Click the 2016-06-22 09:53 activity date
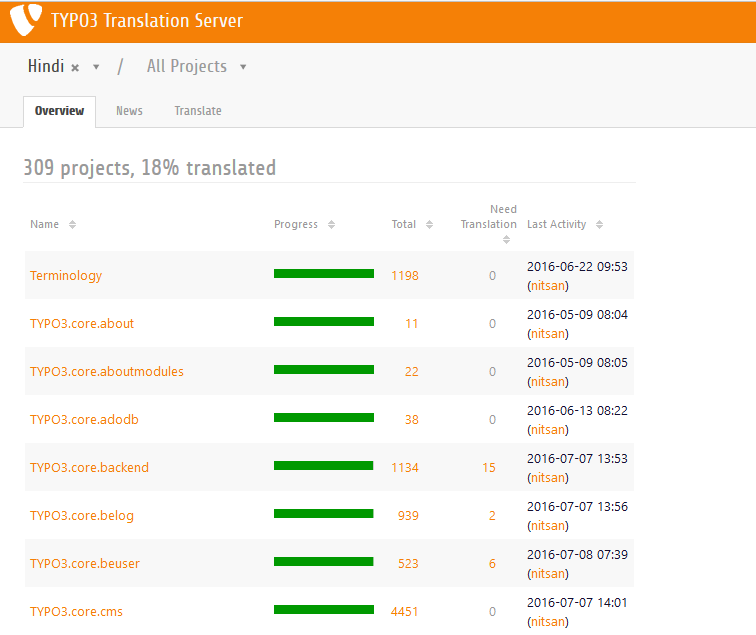This screenshot has height=635, width=756. pos(577,267)
